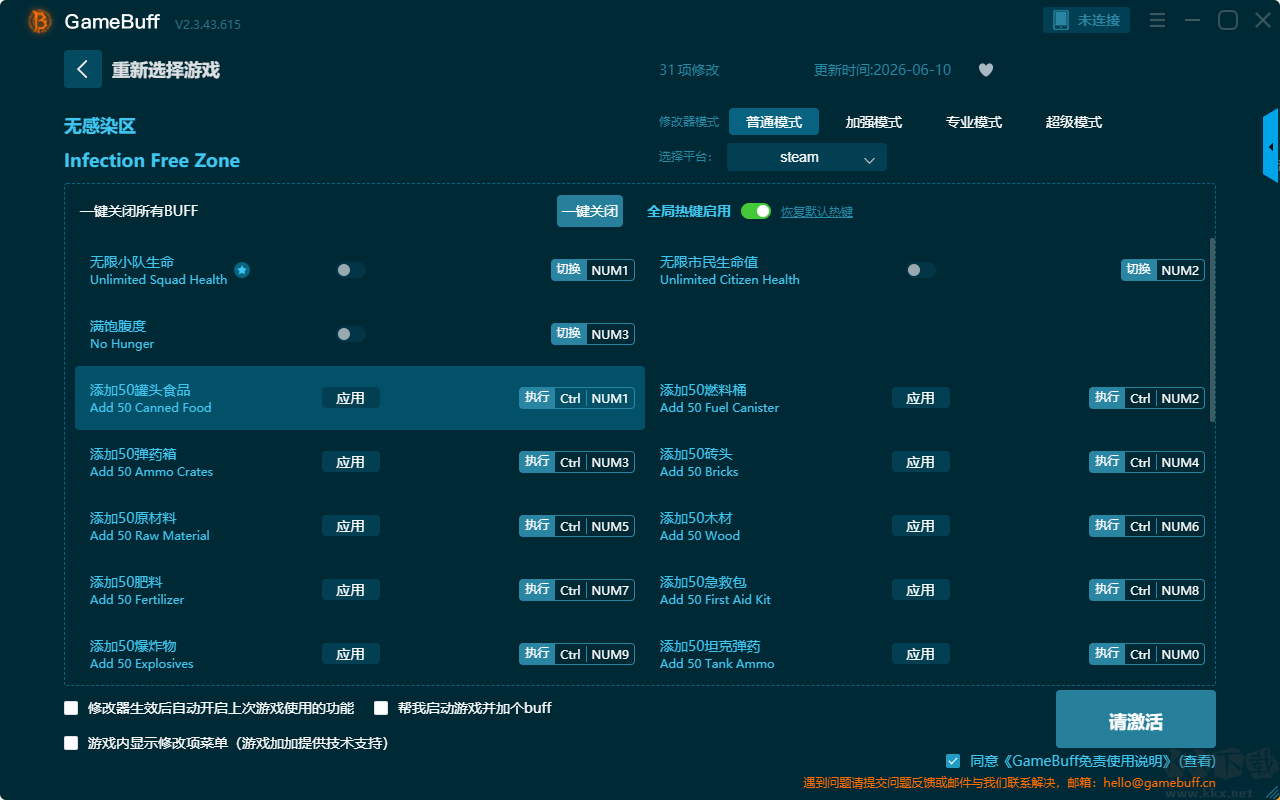The height and width of the screenshot is (800, 1280).
Task: Toggle Unlimited Squad Health switch
Action: coord(351,270)
